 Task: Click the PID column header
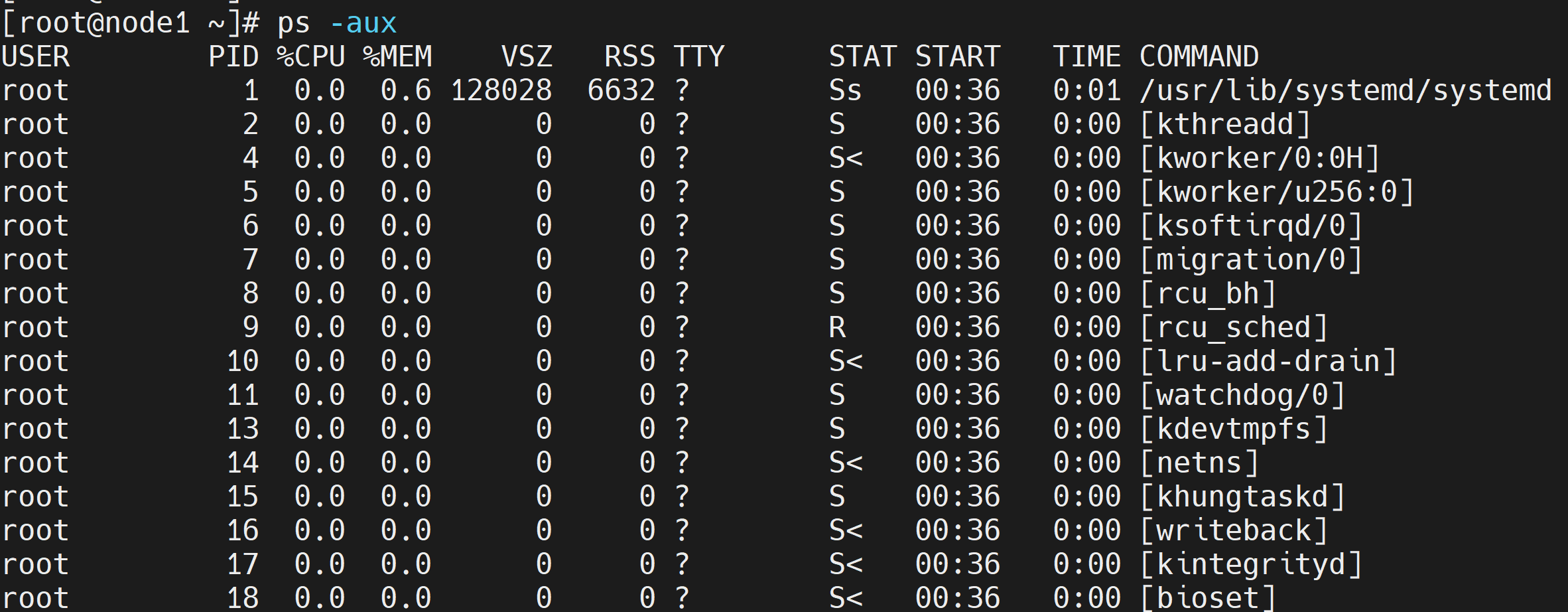233,57
